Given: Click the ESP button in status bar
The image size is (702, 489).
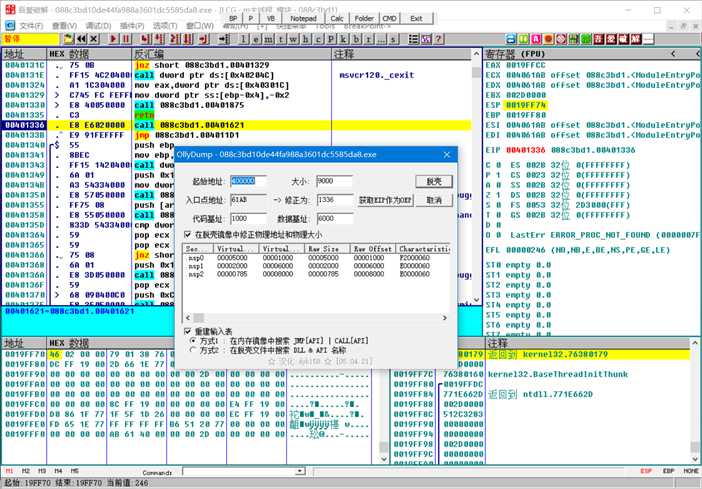Looking at the screenshot, I should 646,471.
